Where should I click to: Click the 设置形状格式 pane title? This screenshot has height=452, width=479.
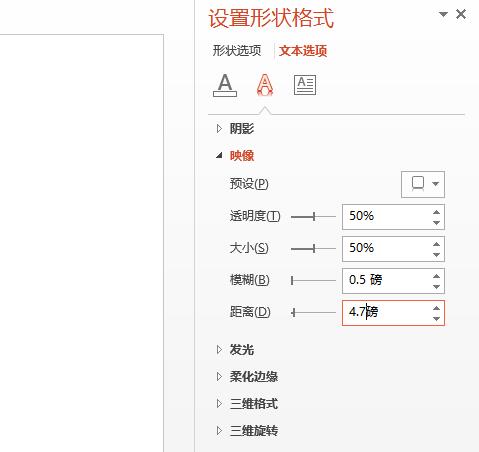[271, 18]
